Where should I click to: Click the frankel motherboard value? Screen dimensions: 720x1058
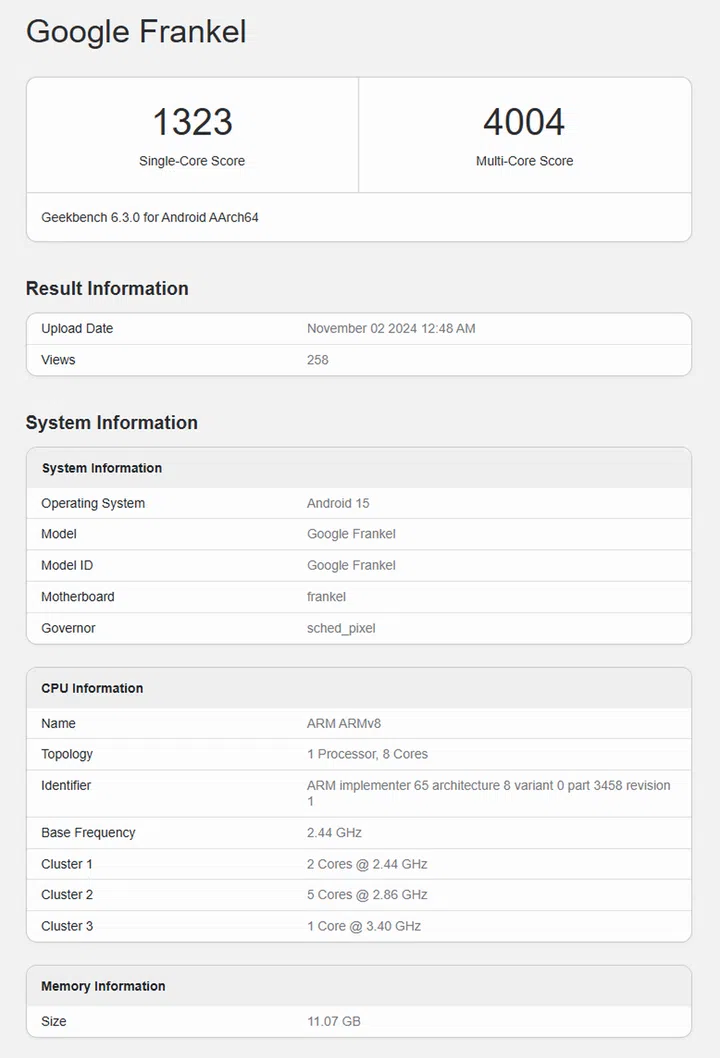pos(326,596)
